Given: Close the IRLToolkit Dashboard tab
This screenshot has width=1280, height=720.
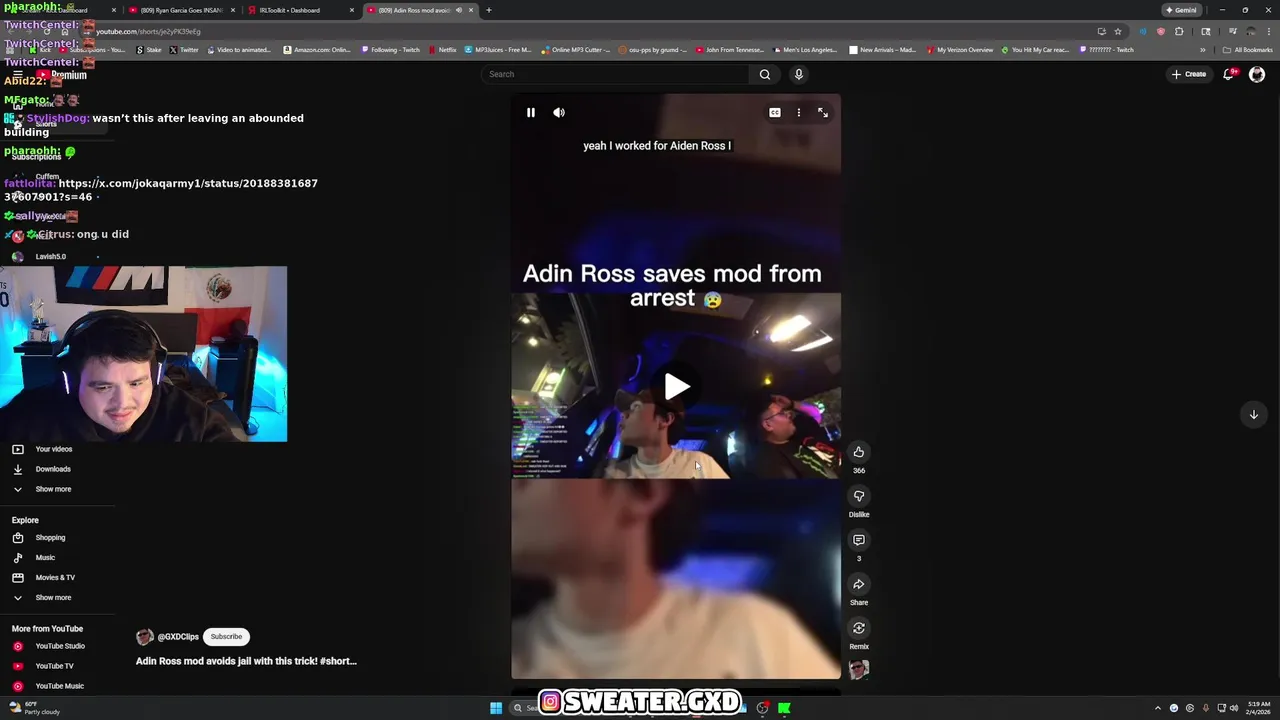Looking at the screenshot, I should (352, 10).
